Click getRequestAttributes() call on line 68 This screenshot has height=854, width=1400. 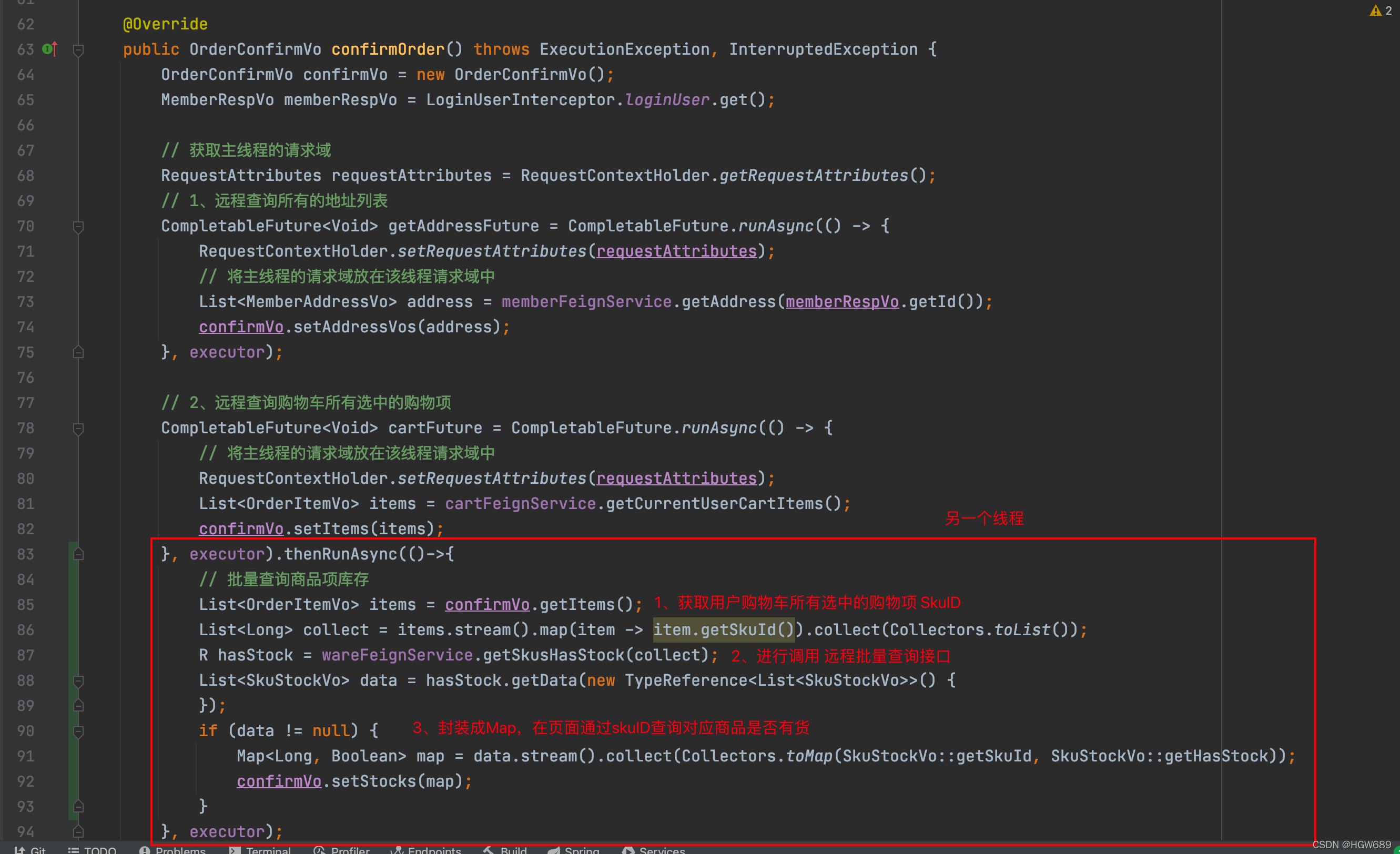823,176
